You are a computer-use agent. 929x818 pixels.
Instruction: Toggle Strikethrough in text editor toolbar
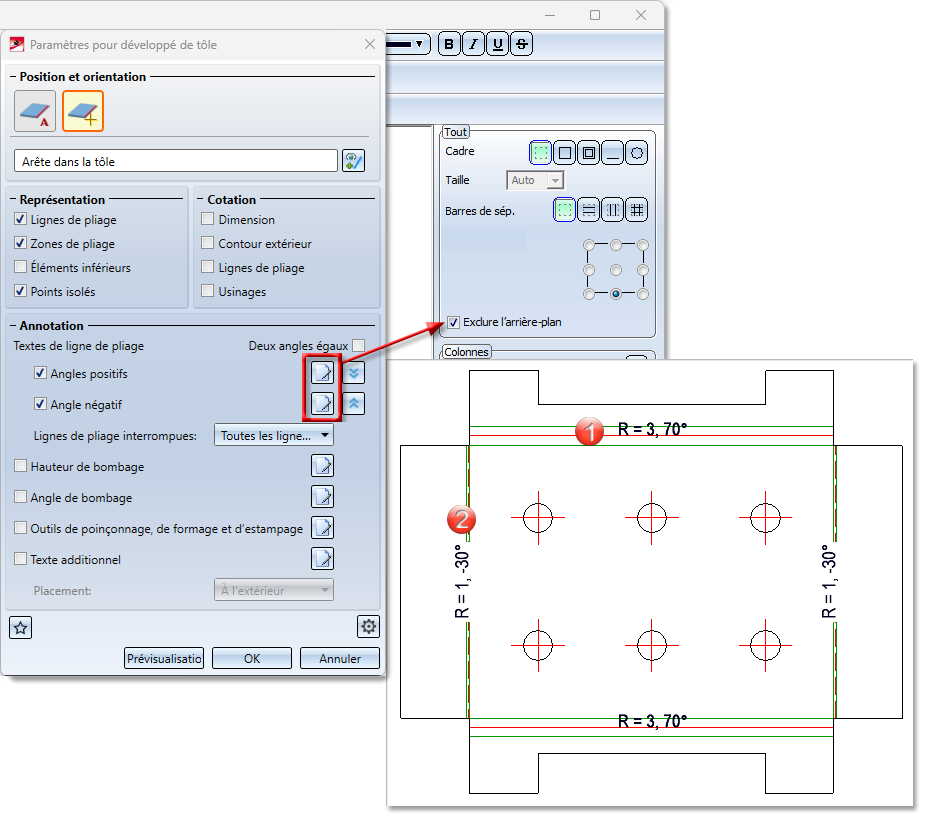pos(521,44)
